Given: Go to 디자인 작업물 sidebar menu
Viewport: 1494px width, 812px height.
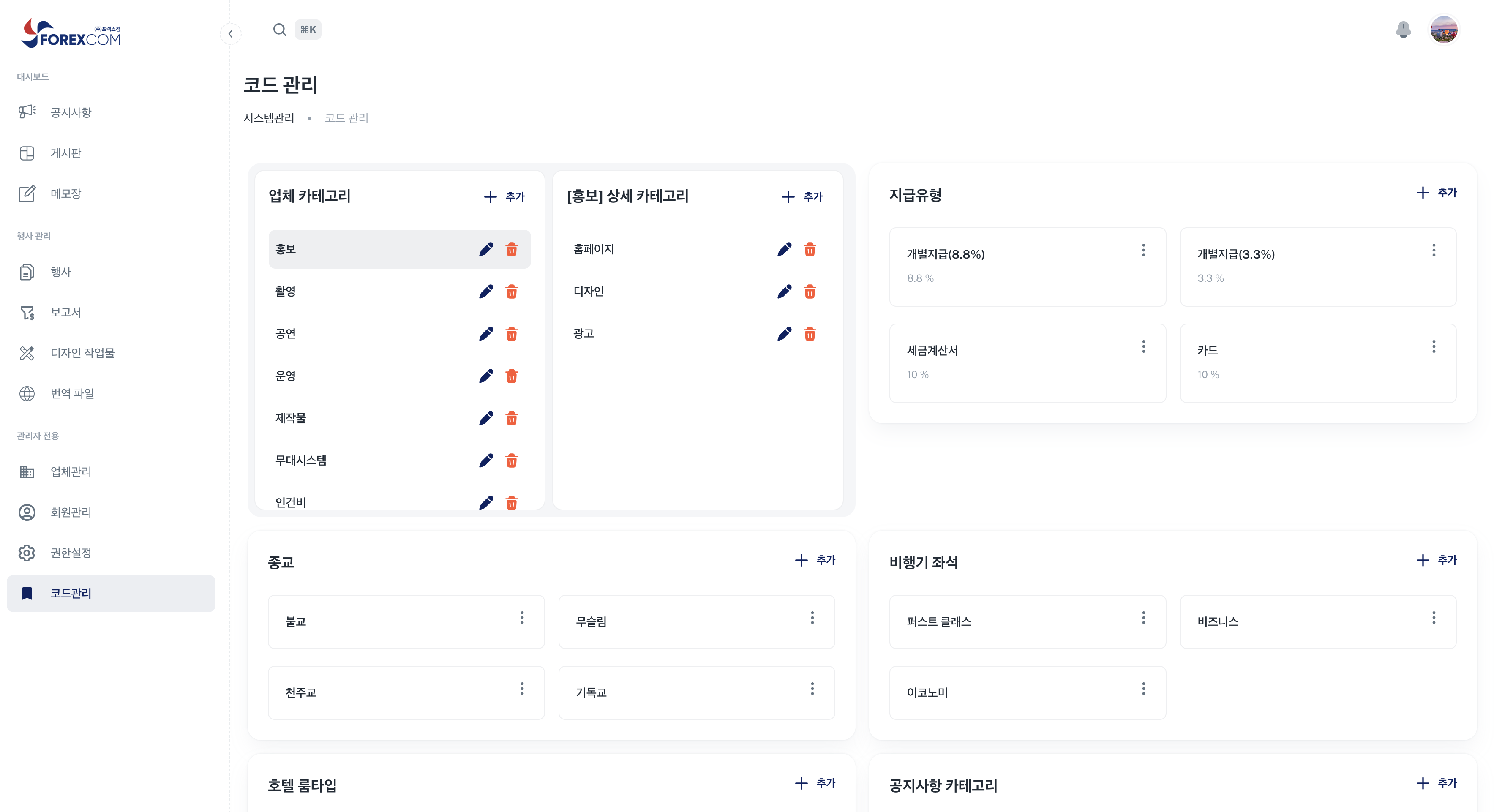Looking at the screenshot, I should point(82,353).
